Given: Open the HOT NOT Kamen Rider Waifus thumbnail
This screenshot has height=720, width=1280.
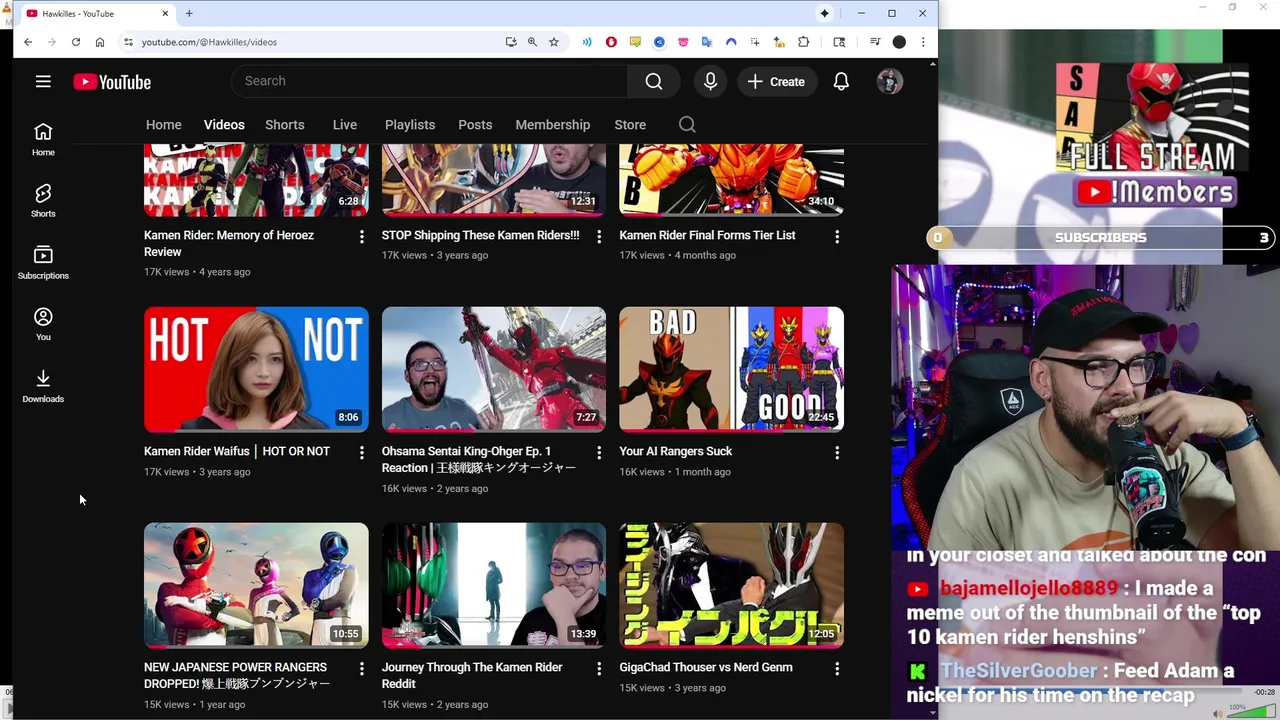Looking at the screenshot, I should point(256,369).
